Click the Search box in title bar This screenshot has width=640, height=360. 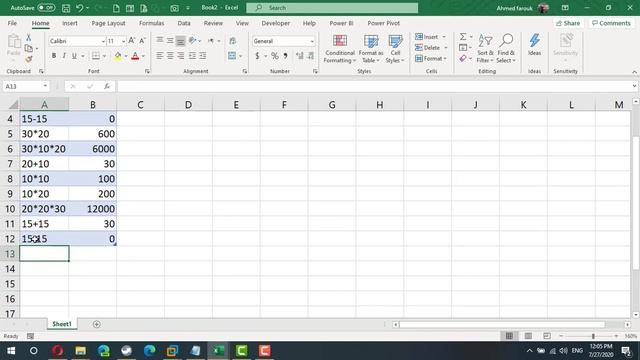[x=332, y=8]
